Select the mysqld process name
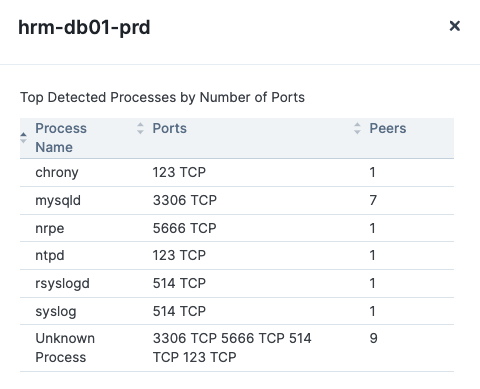480x389 pixels. [58, 201]
